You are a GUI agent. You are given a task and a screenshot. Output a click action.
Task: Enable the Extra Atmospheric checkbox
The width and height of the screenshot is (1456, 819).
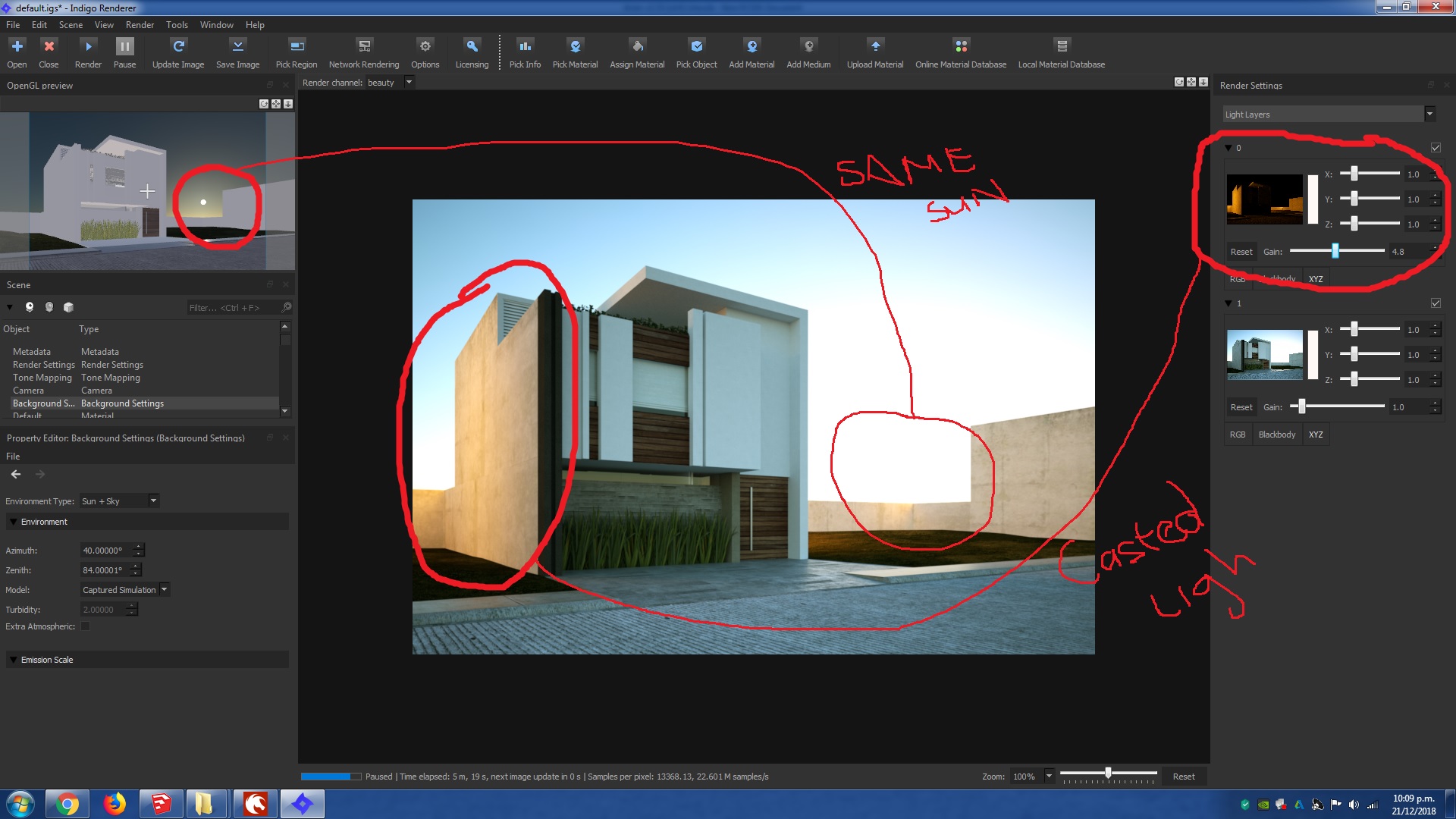[x=86, y=626]
